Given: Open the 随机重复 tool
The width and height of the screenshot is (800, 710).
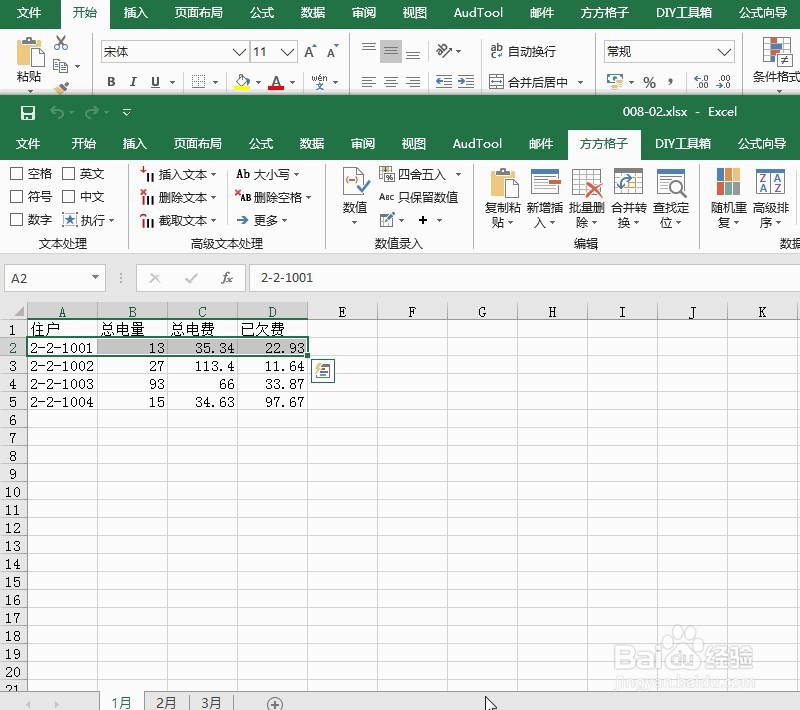Looking at the screenshot, I should 727,197.
